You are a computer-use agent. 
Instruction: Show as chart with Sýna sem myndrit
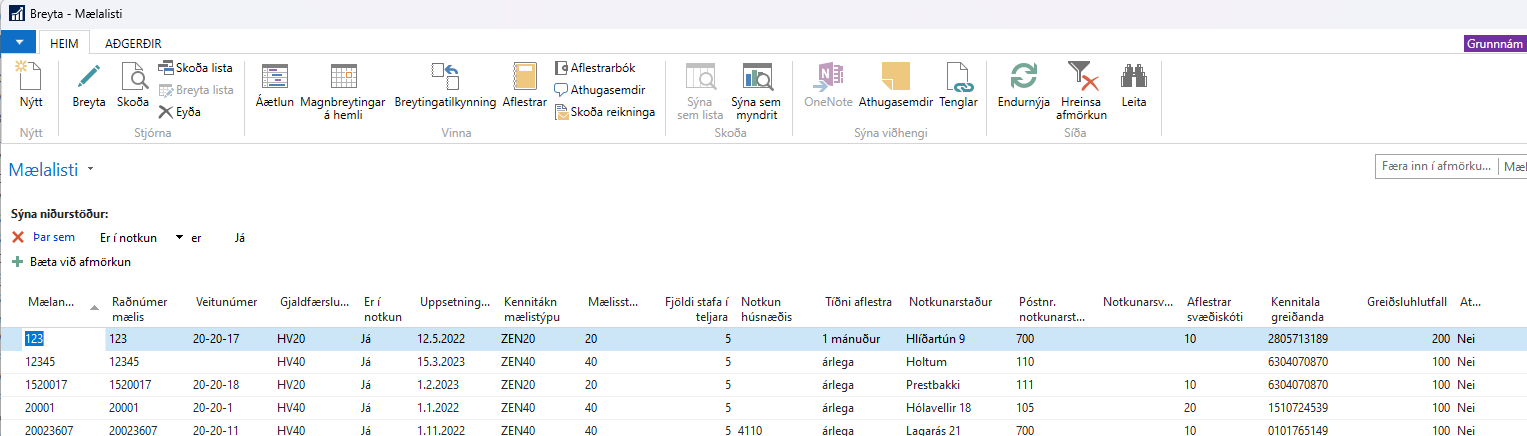755,78
